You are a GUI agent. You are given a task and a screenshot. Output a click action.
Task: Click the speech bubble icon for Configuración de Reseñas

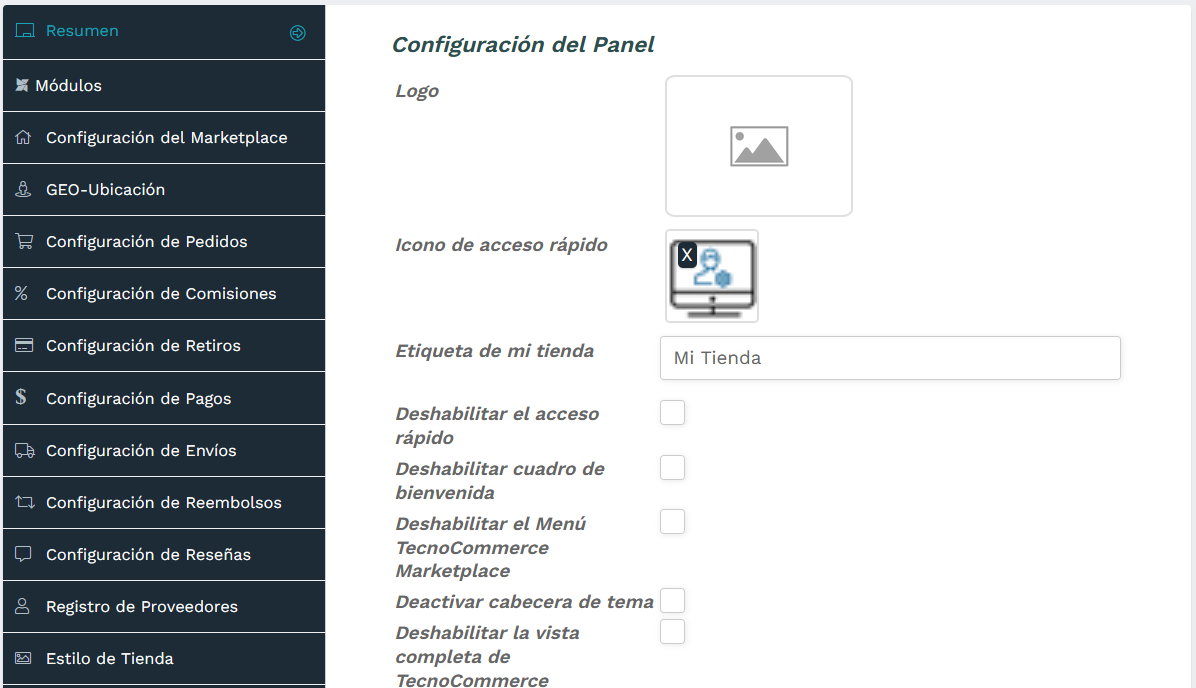tap(21, 554)
